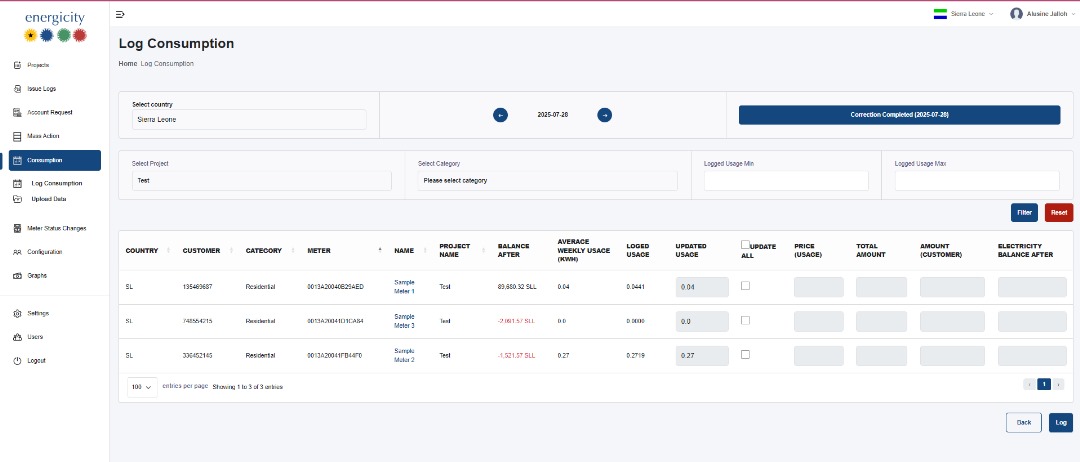Click the Sierra Leone flag icon

[939, 14]
